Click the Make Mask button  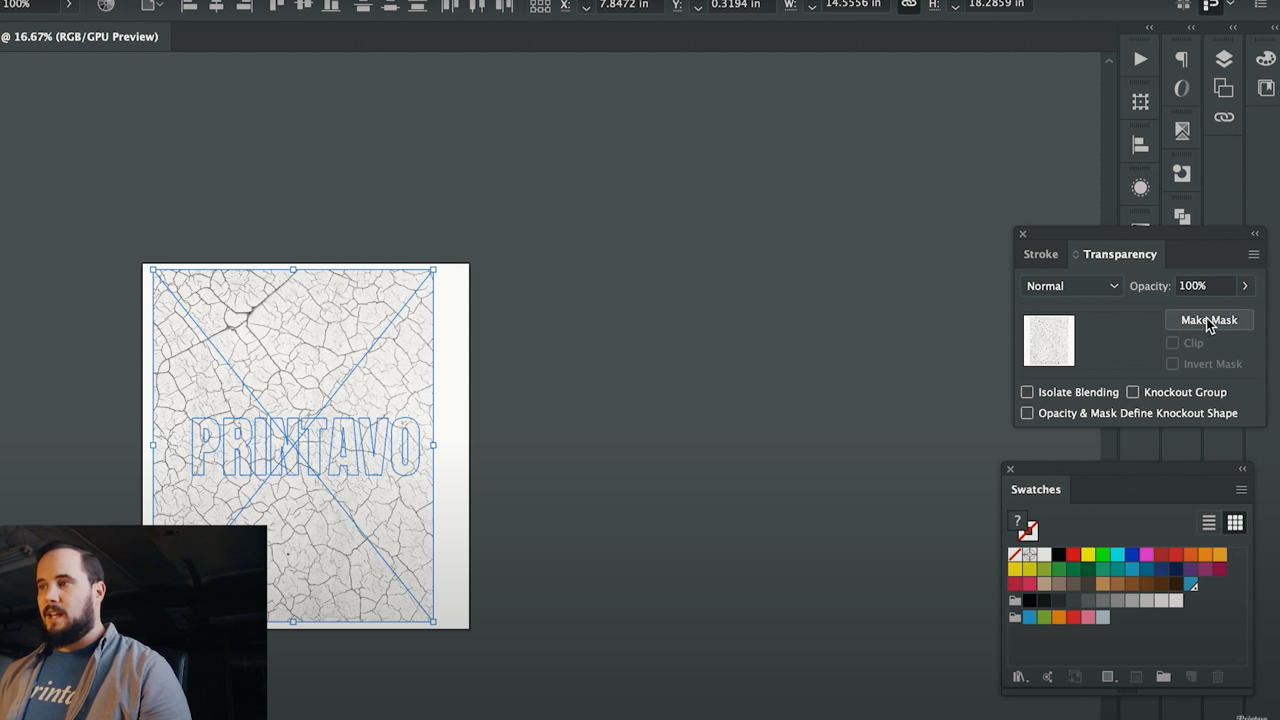(x=1209, y=320)
